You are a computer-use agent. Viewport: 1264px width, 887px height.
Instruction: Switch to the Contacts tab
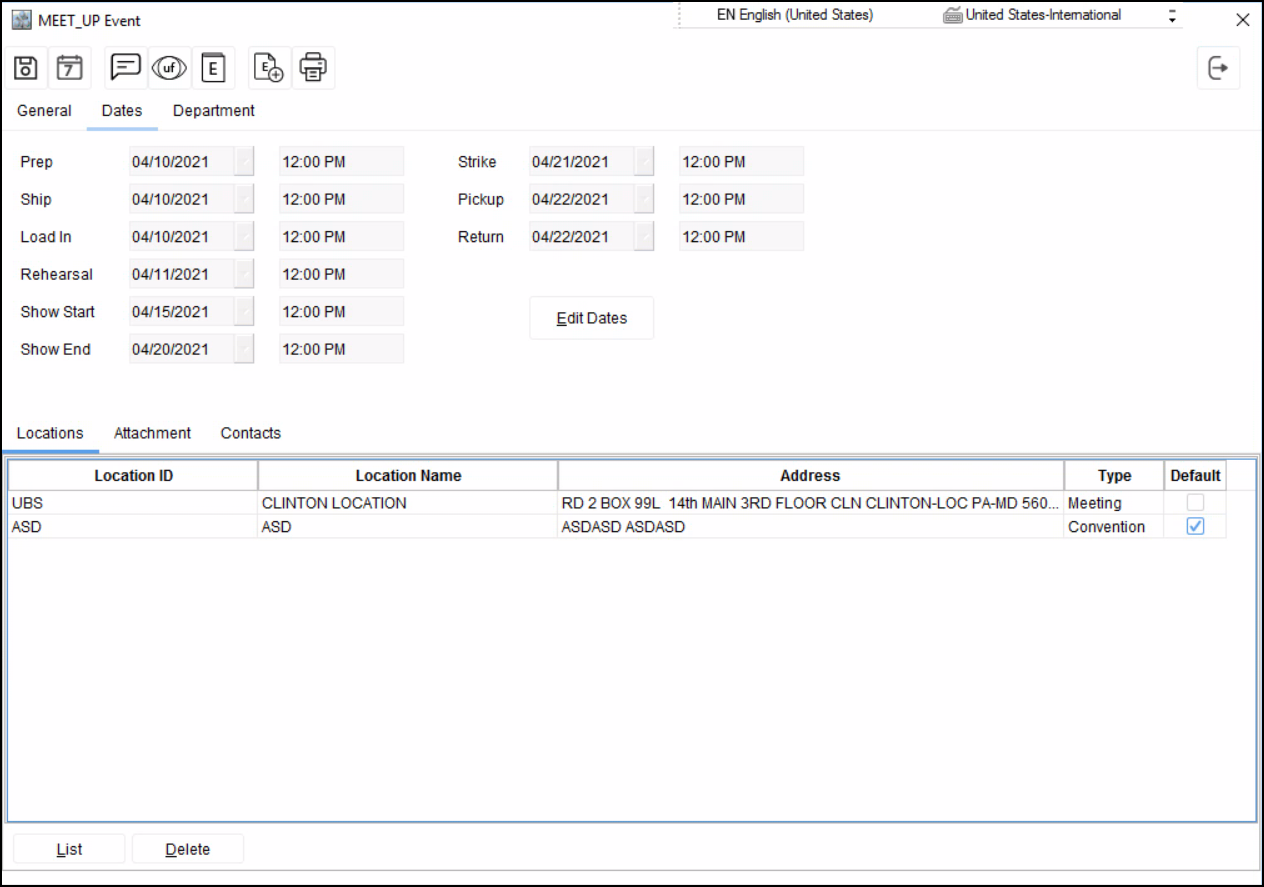coord(250,433)
